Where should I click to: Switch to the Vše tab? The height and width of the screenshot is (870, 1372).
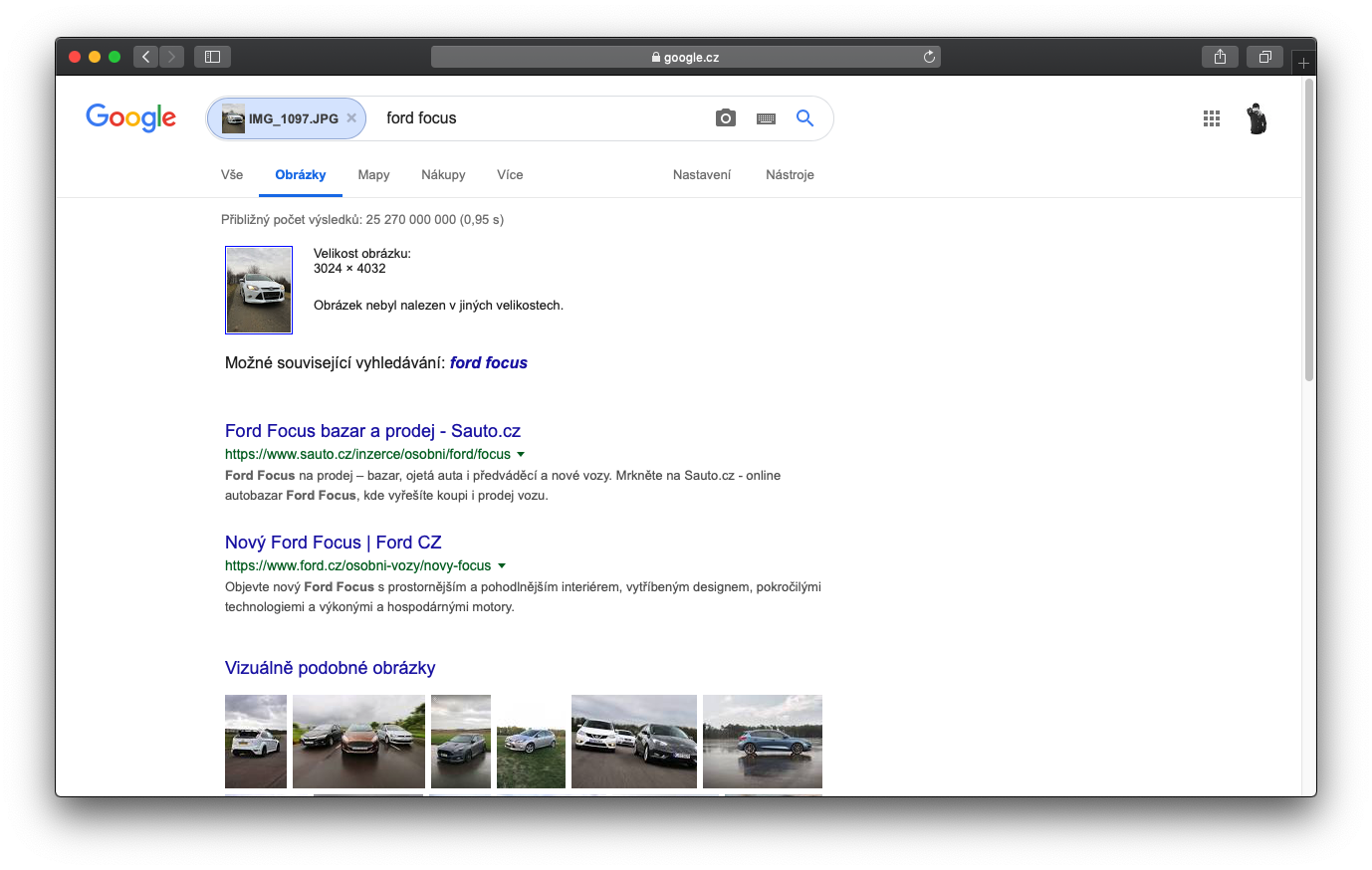pyautogui.click(x=232, y=174)
